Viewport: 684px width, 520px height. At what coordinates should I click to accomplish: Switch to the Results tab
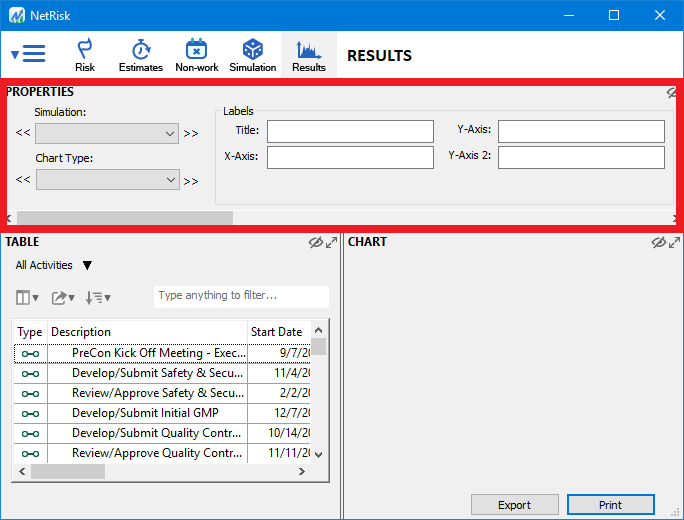pyautogui.click(x=309, y=54)
